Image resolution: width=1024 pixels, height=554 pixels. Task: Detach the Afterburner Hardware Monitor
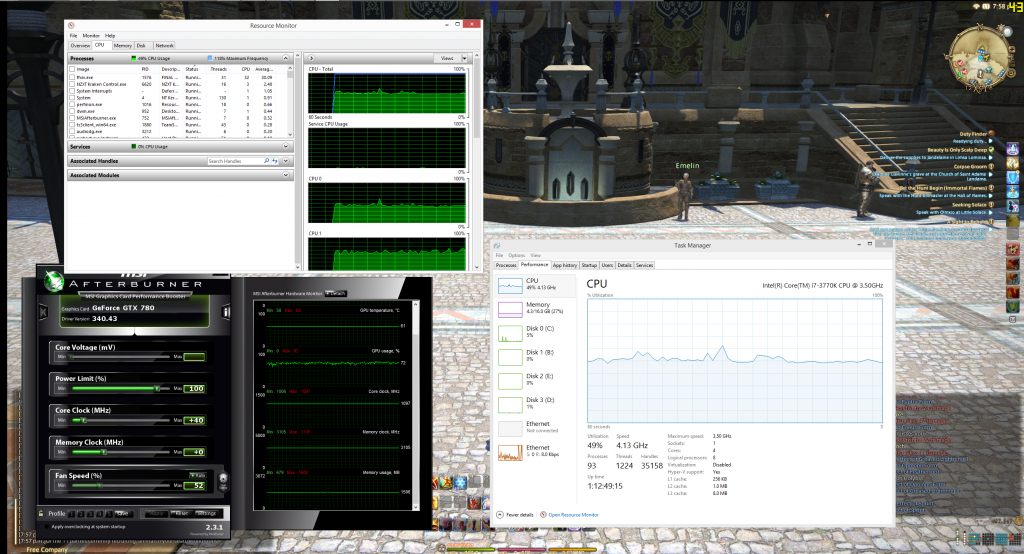(336, 293)
